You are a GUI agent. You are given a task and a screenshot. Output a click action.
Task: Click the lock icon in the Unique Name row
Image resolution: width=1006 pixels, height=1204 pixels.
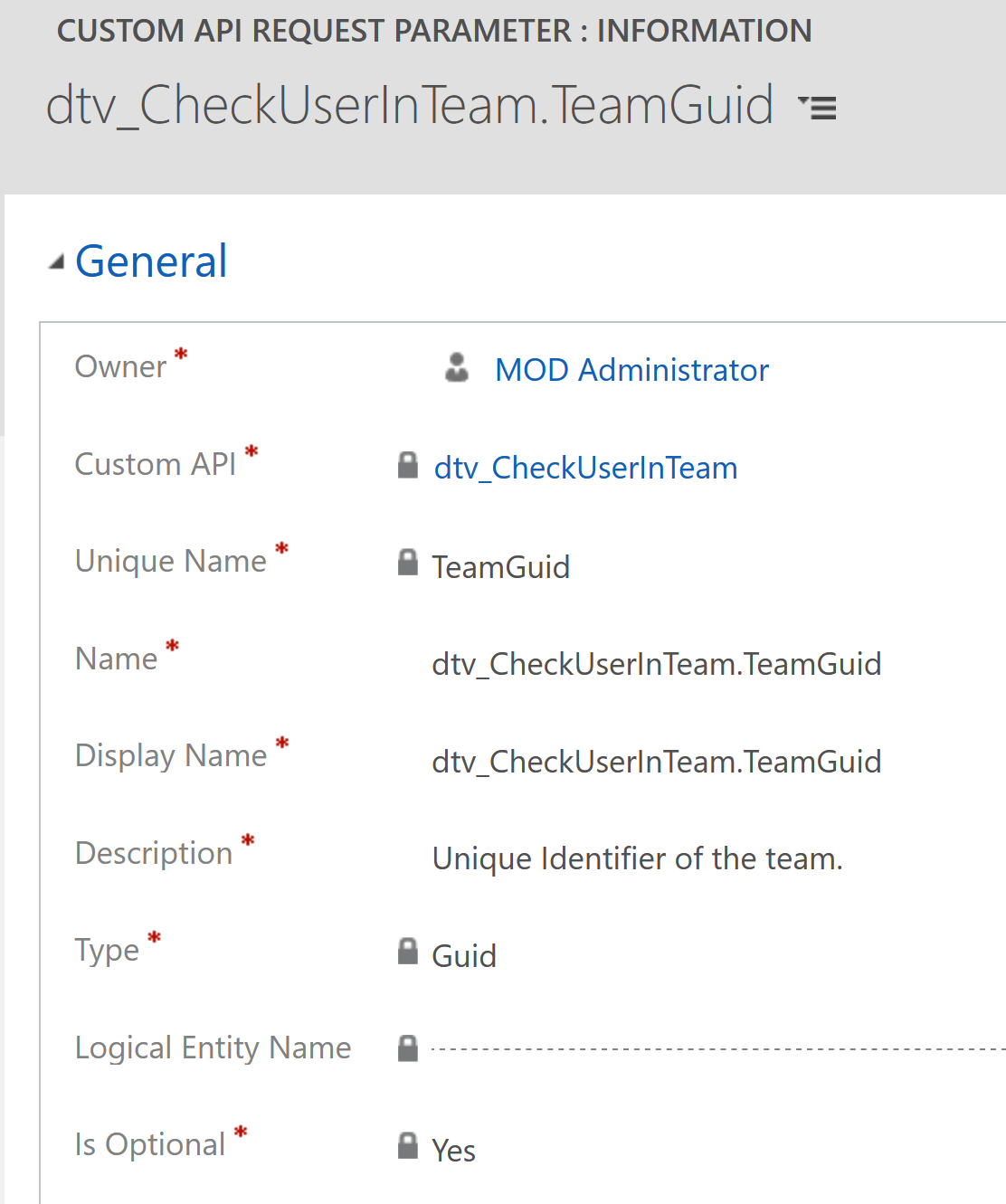click(406, 563)
